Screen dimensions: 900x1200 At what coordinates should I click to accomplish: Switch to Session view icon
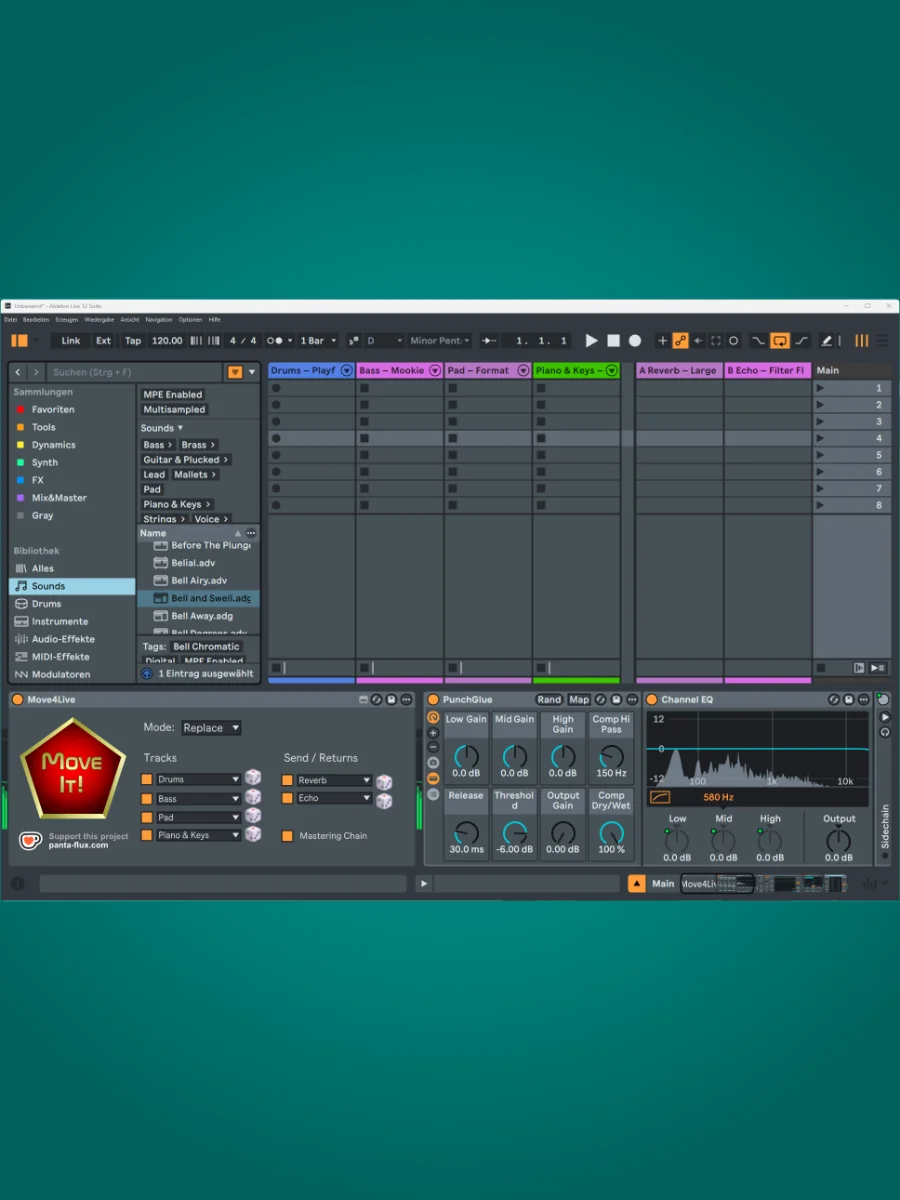coord(861,340)
